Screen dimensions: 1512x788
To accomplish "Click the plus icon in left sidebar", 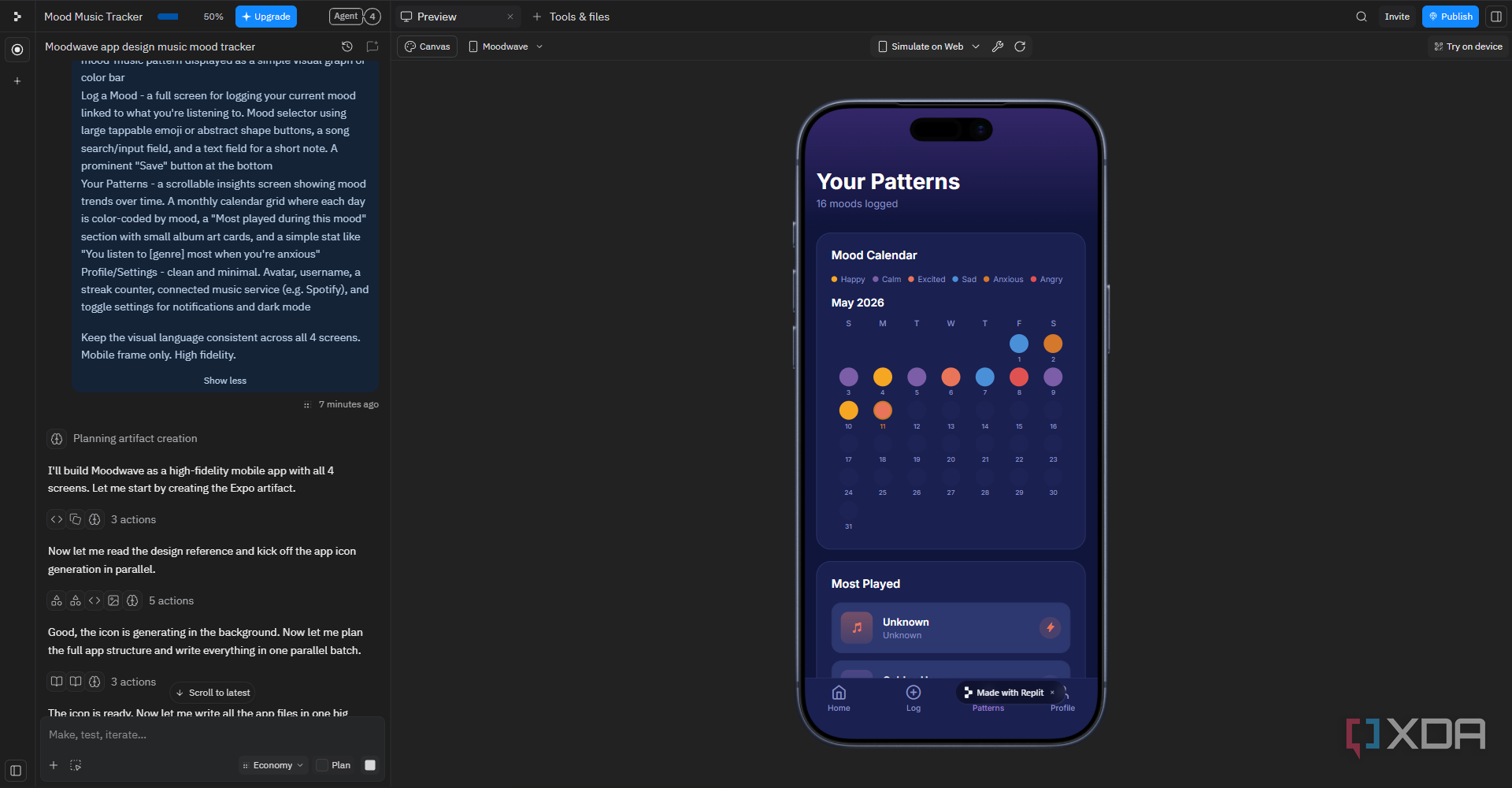I will click(17, 80).
